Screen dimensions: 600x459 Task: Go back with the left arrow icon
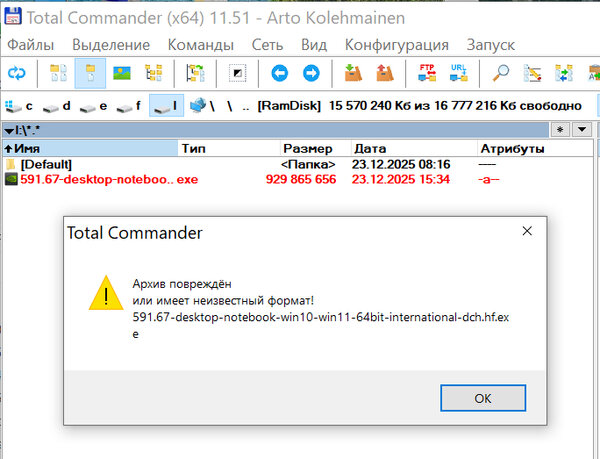click(x=280, y=73)
